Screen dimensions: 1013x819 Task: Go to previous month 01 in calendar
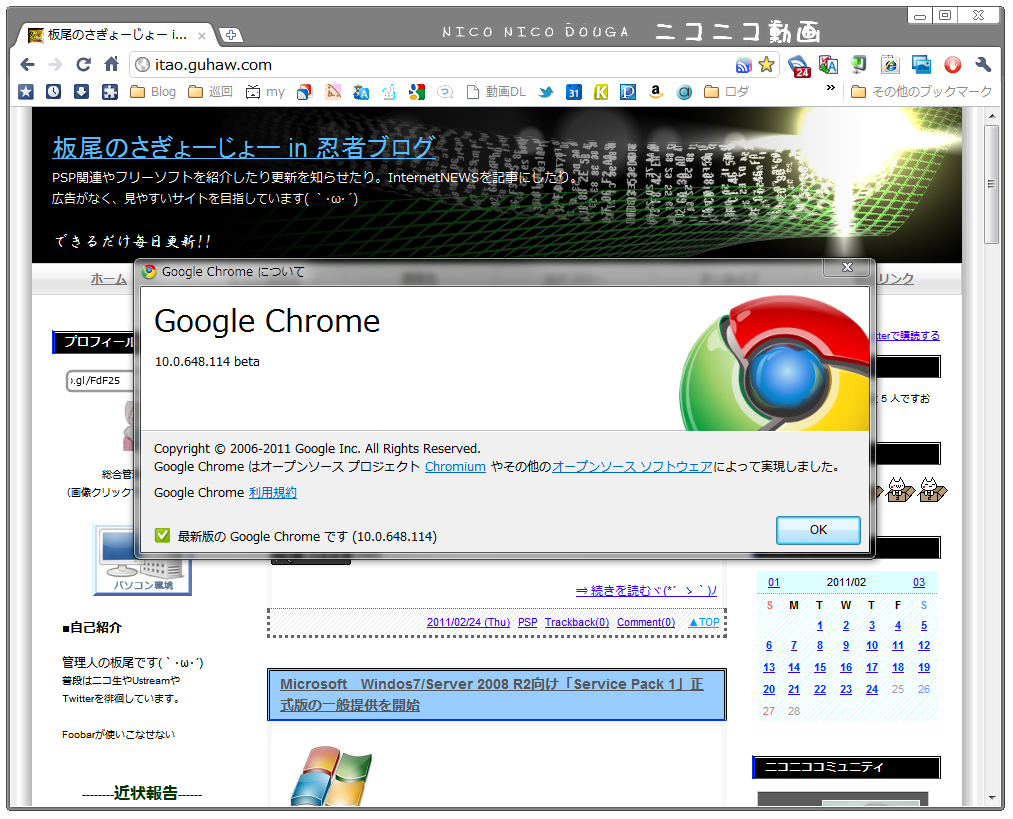tap(773, 582)
